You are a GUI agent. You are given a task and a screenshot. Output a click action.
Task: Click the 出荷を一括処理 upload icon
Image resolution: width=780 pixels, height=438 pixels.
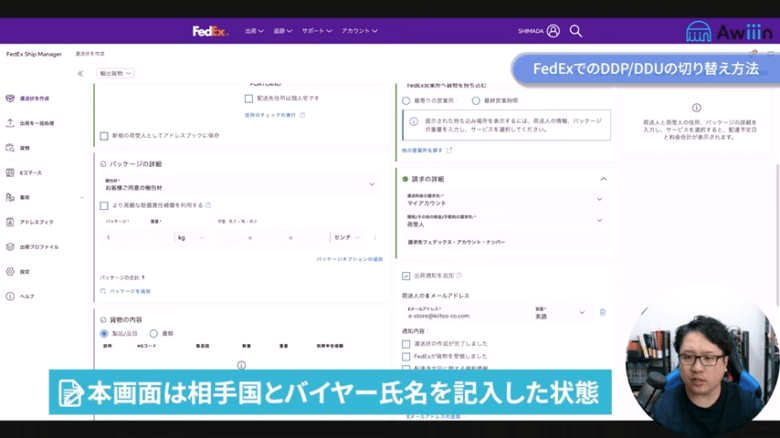[x=10, y=123]
